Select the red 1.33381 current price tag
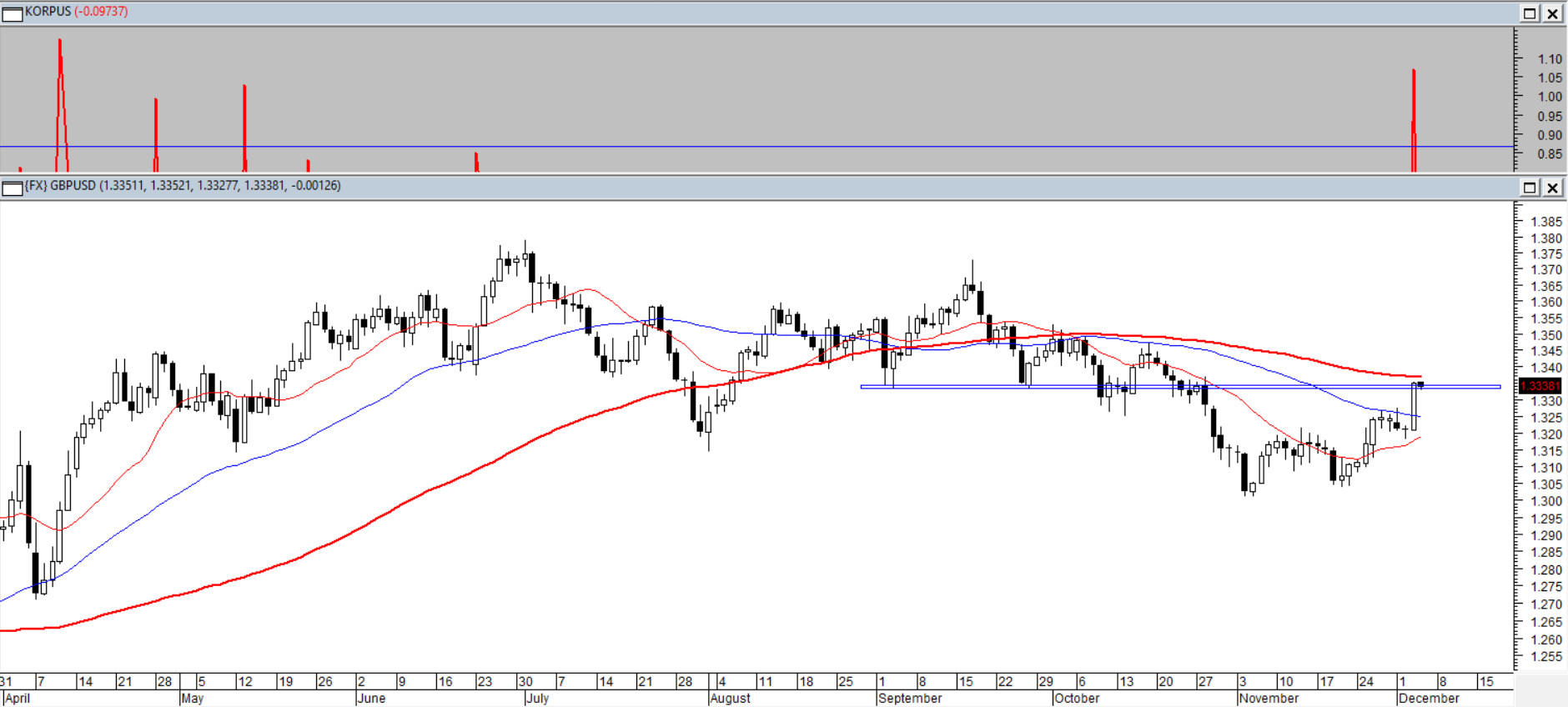The height and width of the screenshot is (707, 1568). [1540, 386]
